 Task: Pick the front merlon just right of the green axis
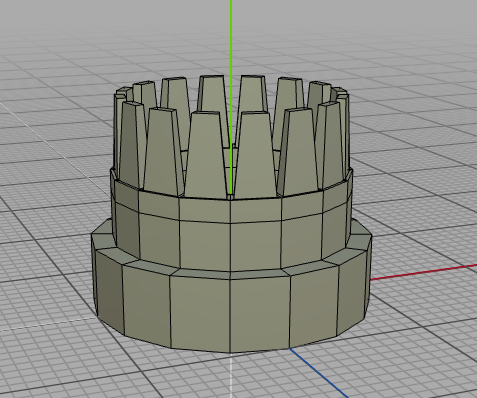(255, 155)
